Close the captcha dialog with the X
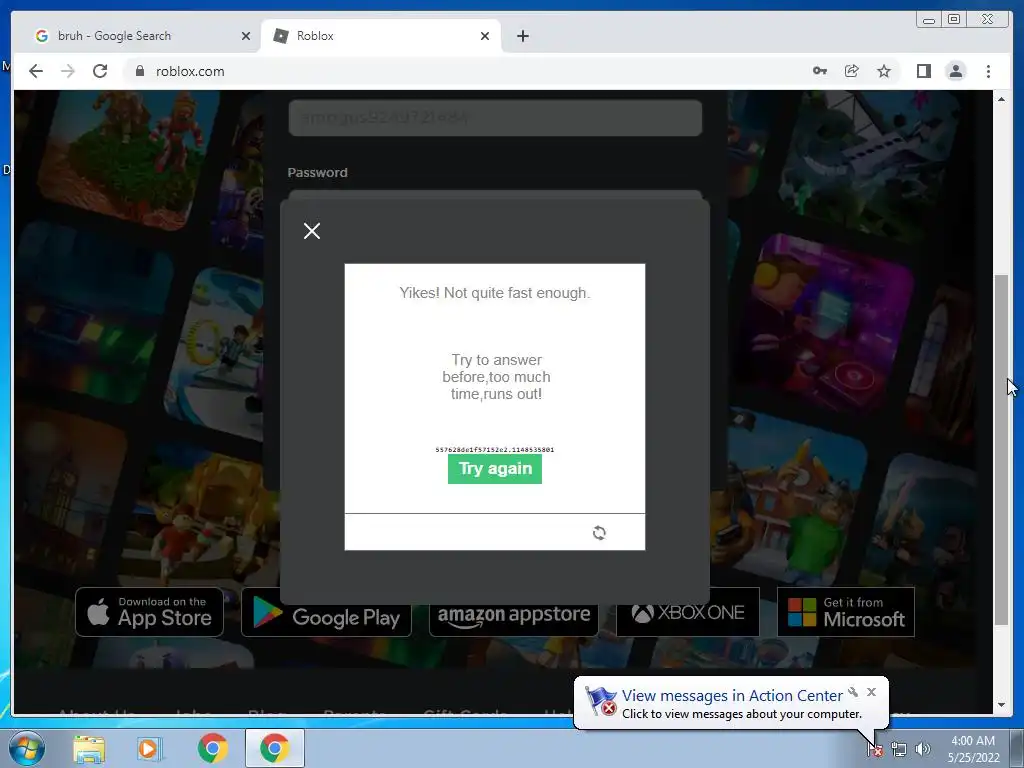 (312, 231)
